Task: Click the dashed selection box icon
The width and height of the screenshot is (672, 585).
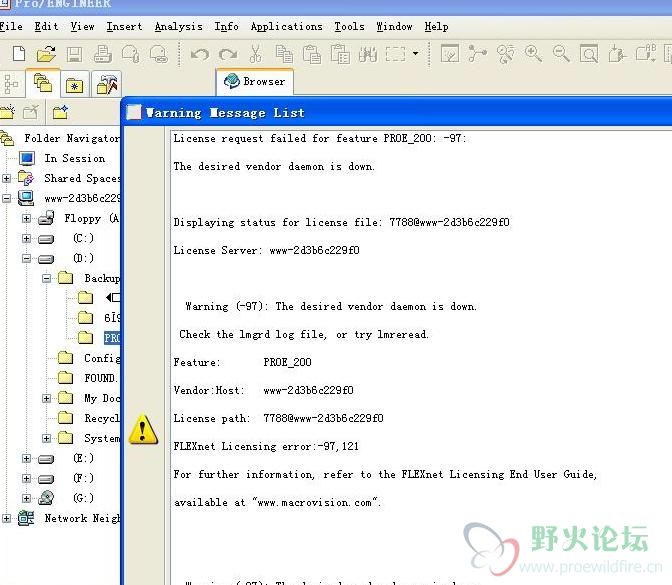Action: (395, 54)
